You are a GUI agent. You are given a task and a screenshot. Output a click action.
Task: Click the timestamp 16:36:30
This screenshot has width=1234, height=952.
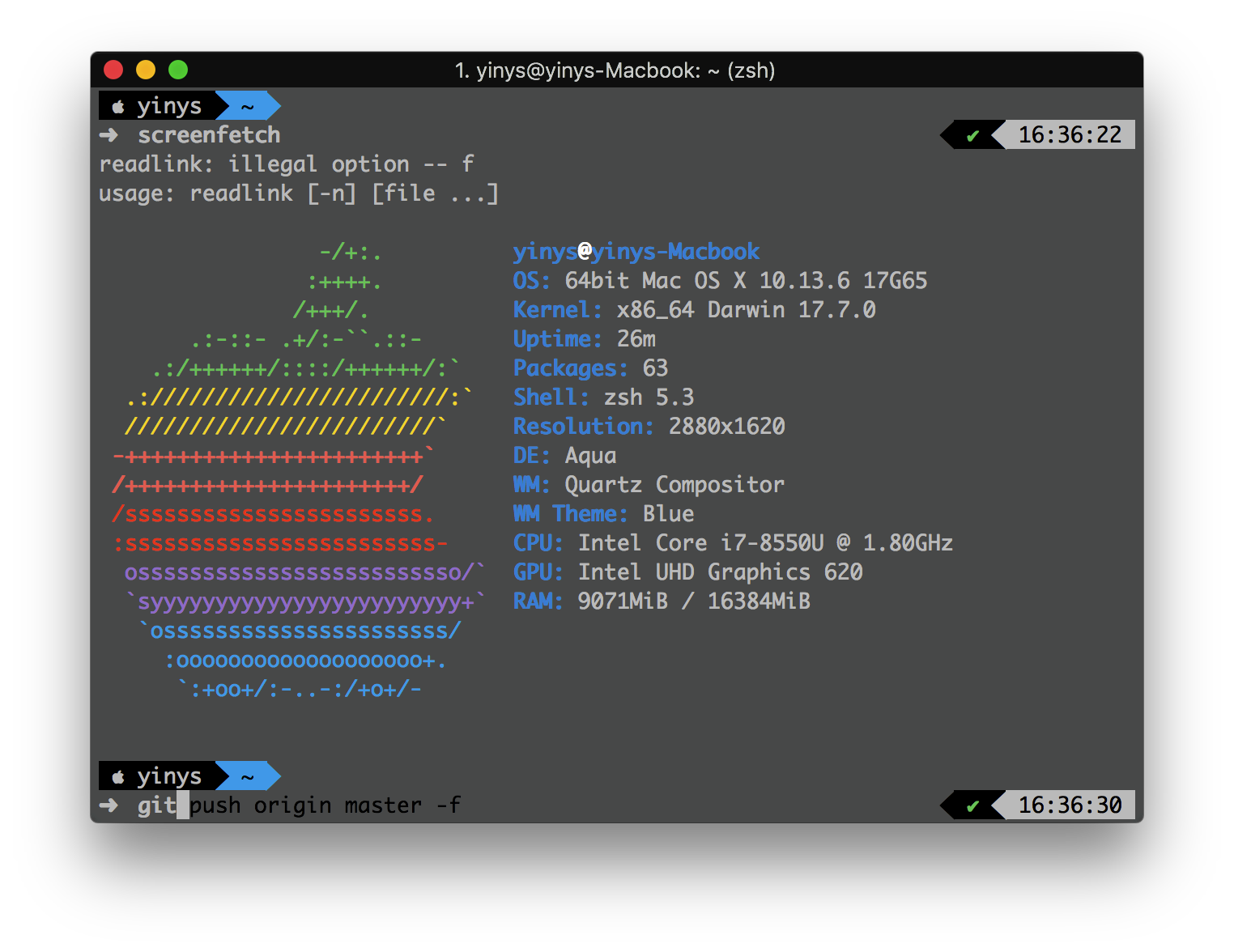point(1070,805)
